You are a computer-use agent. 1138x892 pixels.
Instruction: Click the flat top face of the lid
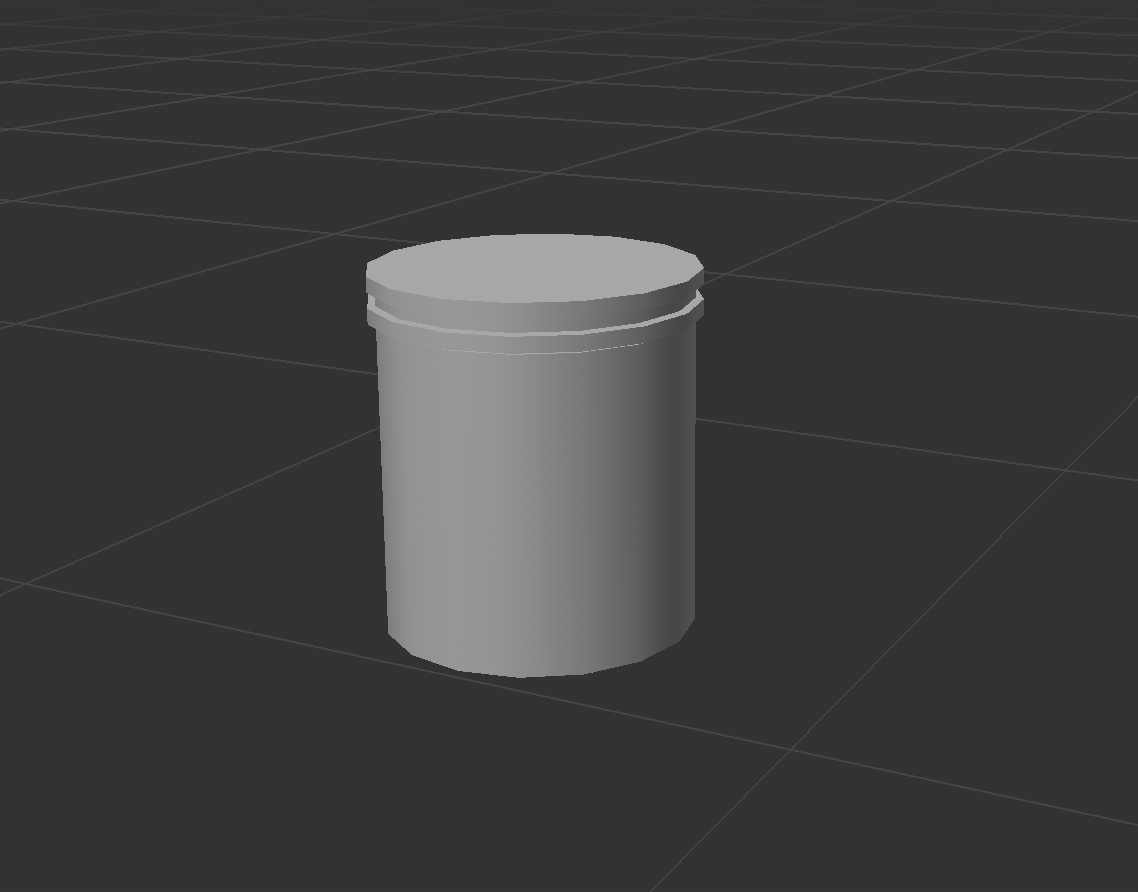click(533, 265)
